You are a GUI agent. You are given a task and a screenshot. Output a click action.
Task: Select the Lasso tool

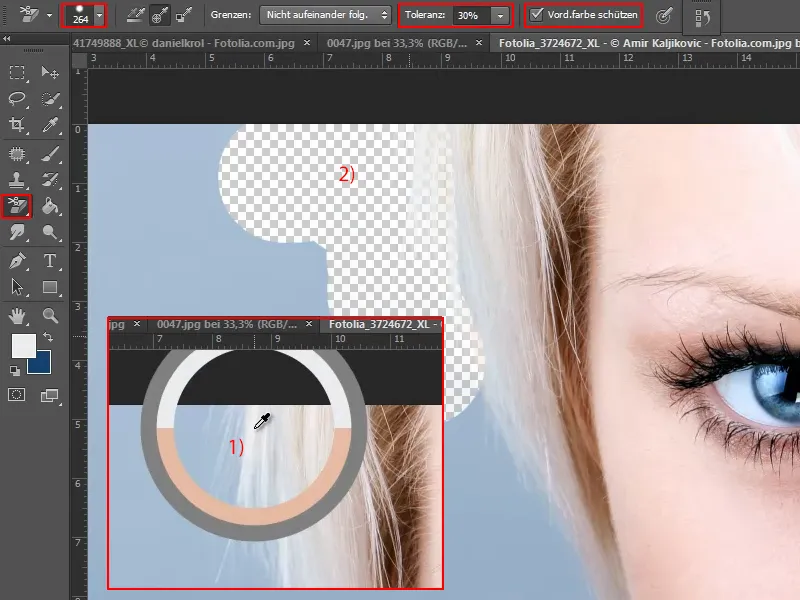pyautogui.click(x=17, y=98)
